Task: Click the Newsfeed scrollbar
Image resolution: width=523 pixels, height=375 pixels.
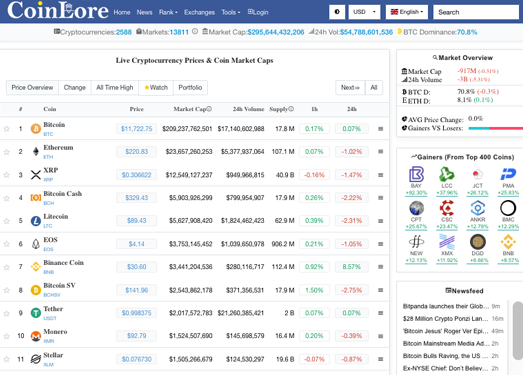Action: [518, 331]
